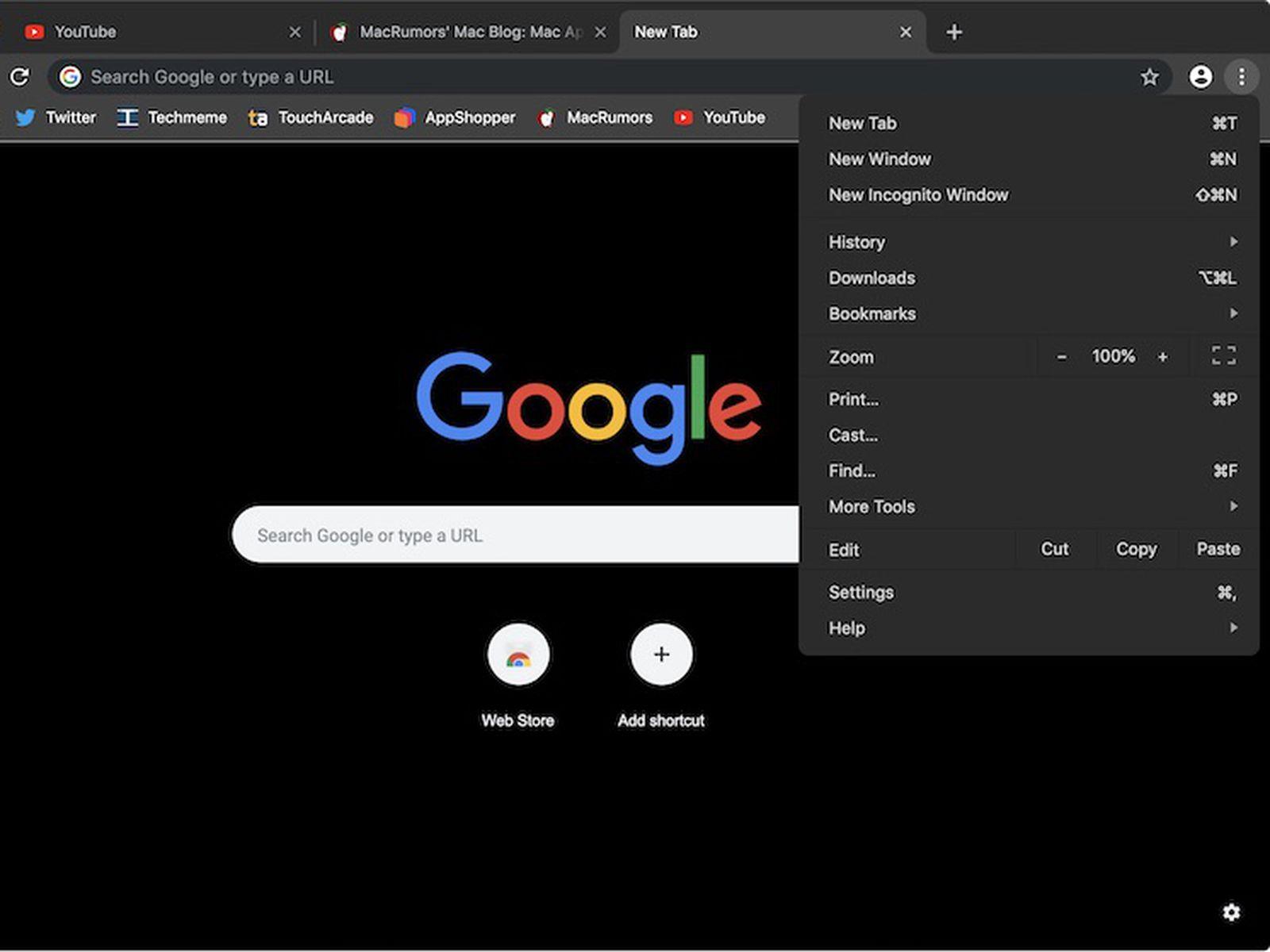The image size is (1270, 952).
Task: Click the address bar URL field
Action: [x=610, y=77]
